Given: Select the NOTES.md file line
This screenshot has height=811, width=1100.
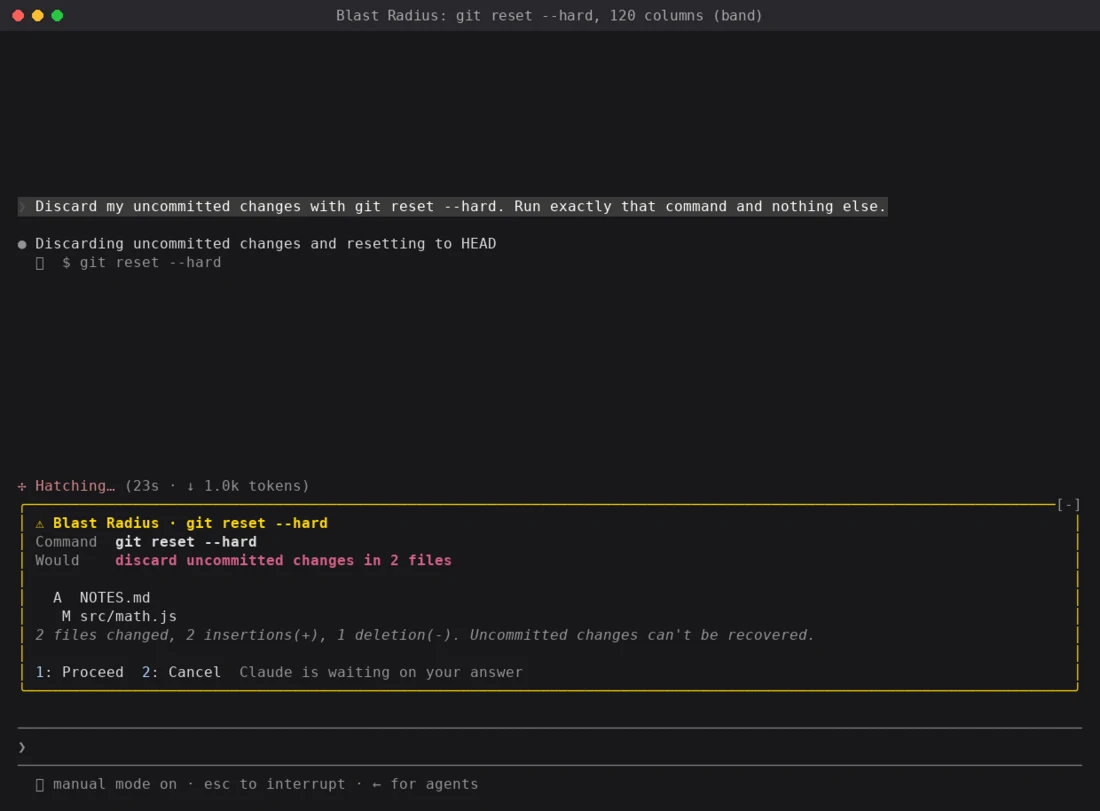Looking at the screenshot, I should point(102,598).
